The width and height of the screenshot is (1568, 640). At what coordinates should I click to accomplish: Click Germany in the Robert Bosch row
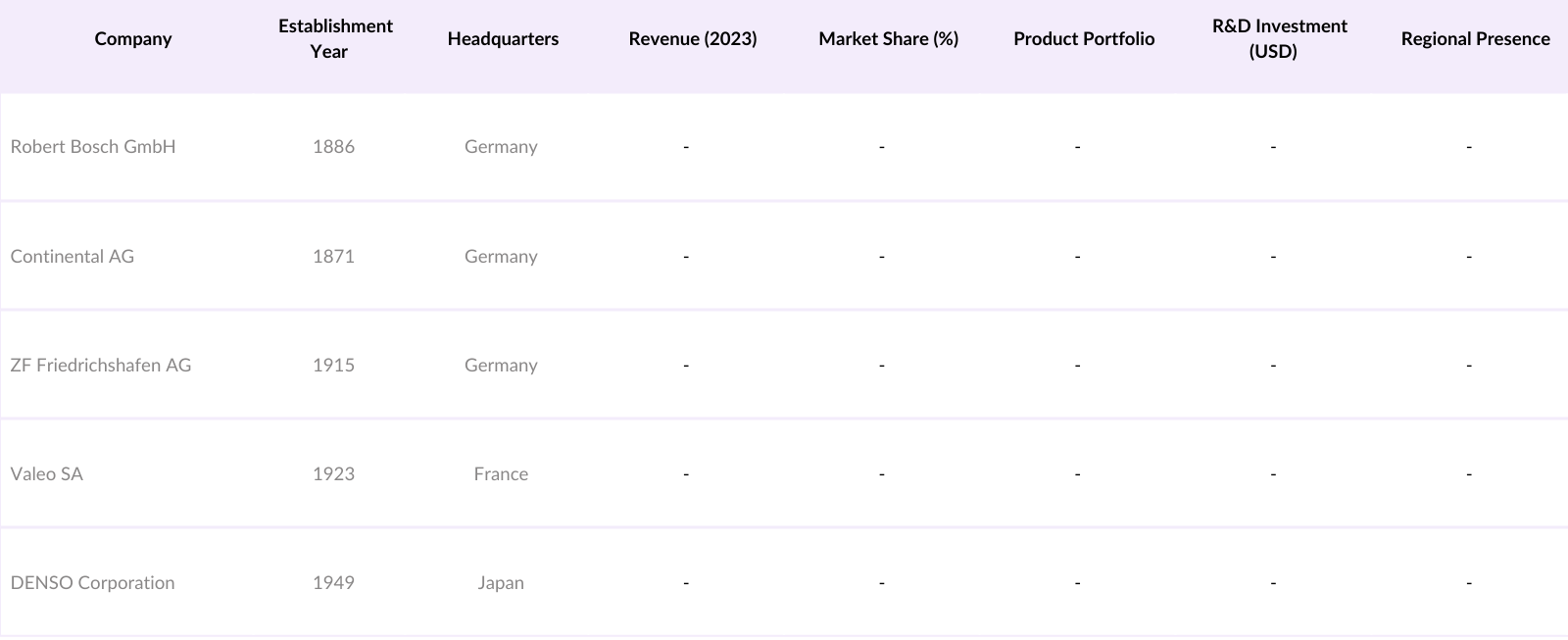point(501,147)
